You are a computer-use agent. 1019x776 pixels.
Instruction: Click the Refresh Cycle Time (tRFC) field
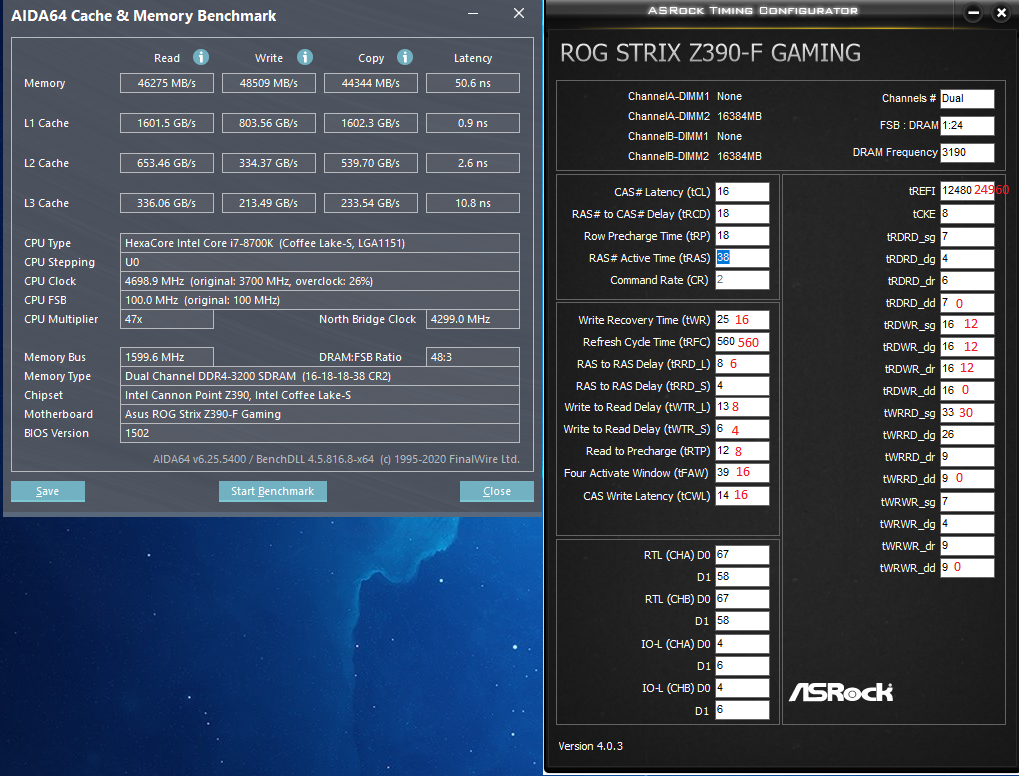pos(742,342)
